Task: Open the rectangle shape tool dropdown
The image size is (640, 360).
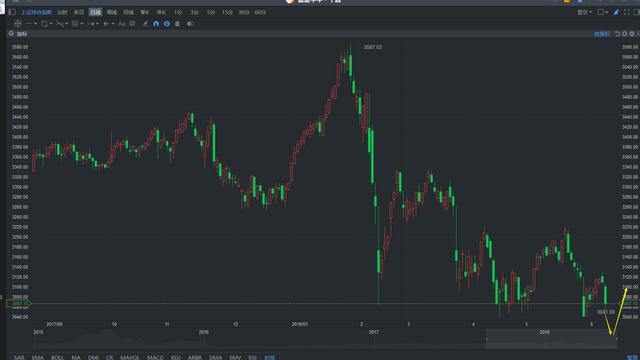Action: click(50, 24)
